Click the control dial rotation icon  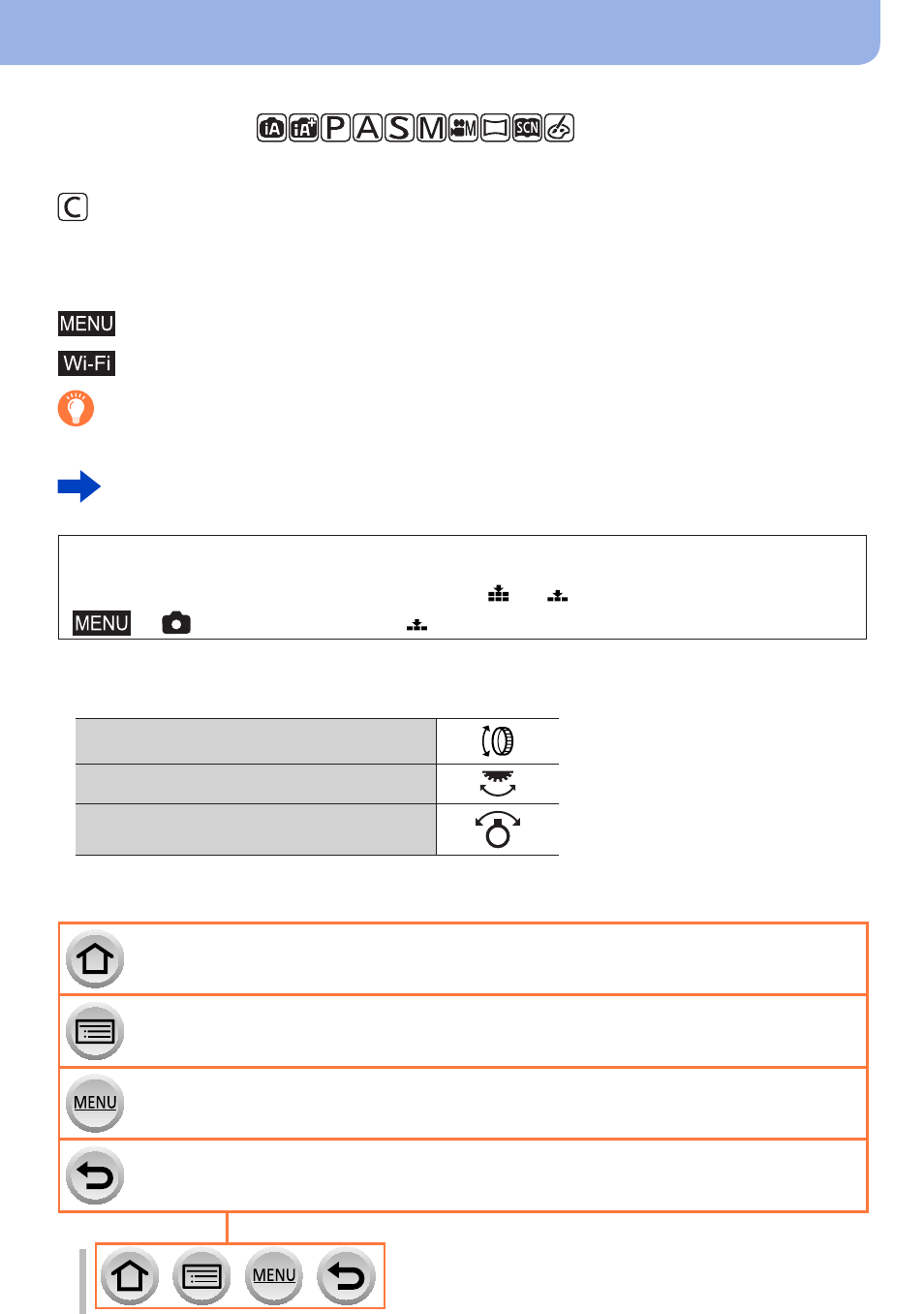(x=498, y=829)
